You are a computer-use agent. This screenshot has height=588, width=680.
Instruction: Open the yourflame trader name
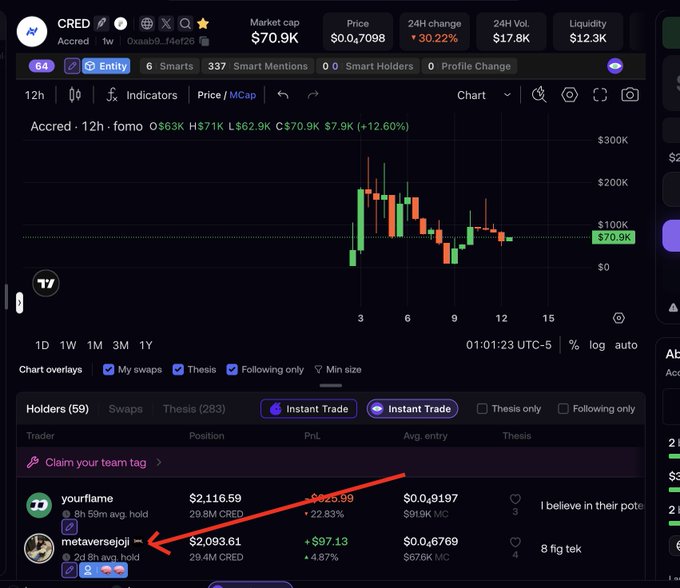[87, 499]
